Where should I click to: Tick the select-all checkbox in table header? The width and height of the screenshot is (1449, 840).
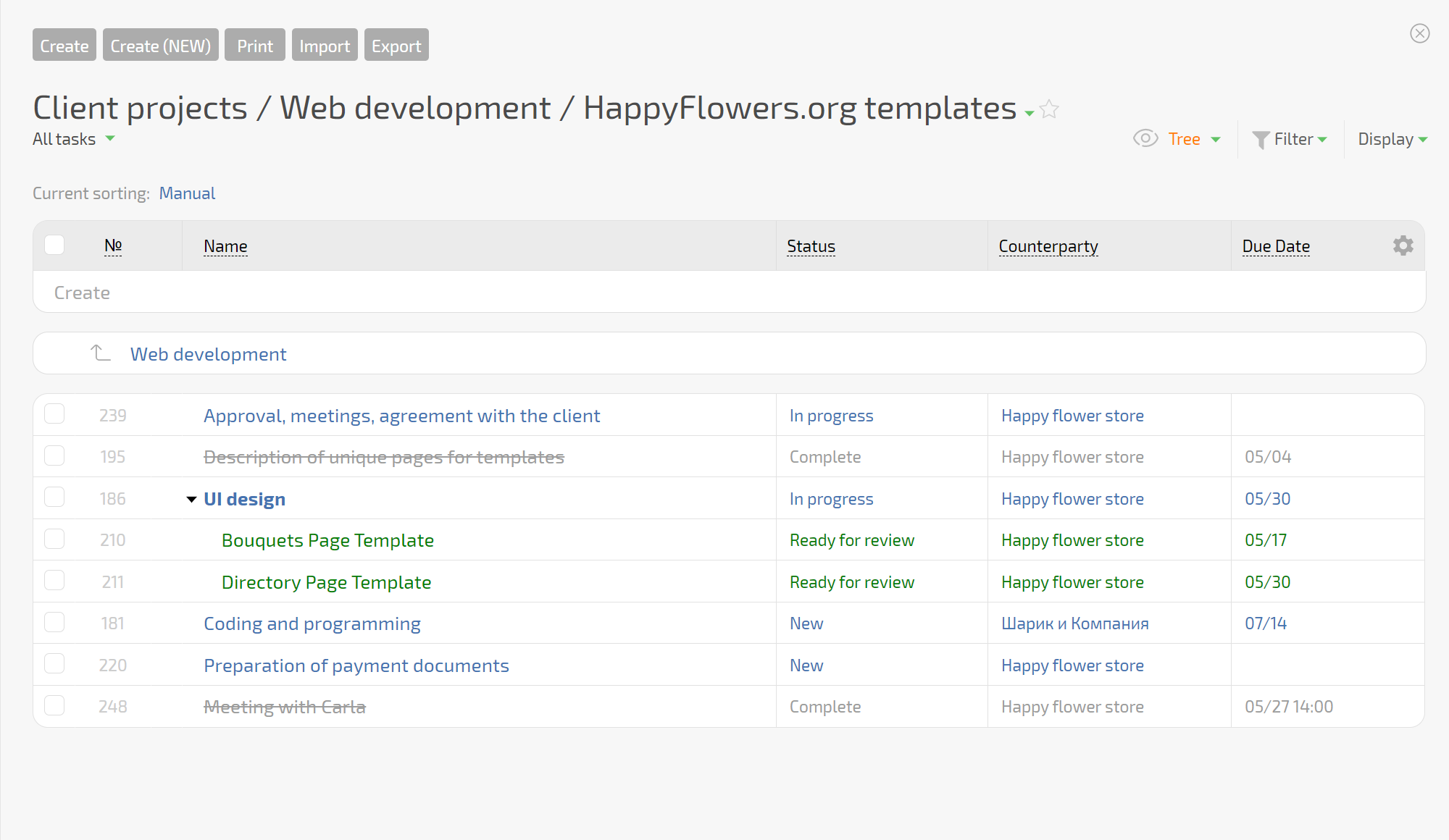(x=54, y=245)
